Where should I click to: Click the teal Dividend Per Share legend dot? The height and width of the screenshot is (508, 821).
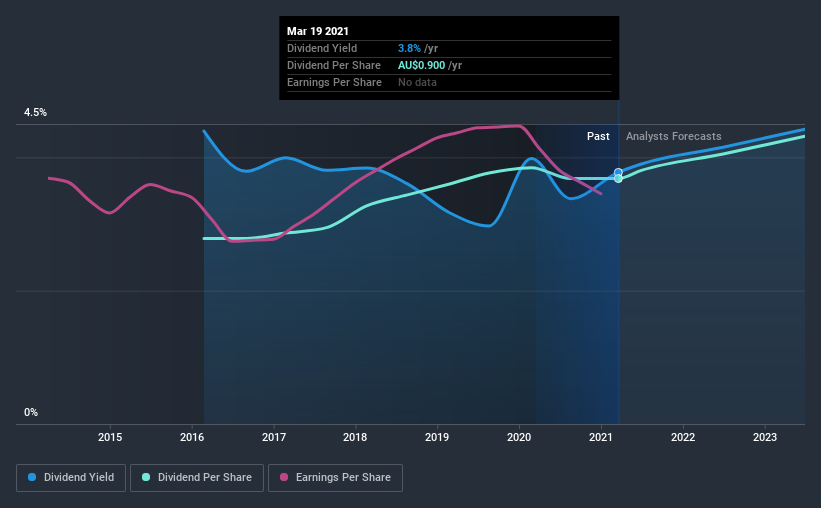pyautogui.click(x=146, y=477)
